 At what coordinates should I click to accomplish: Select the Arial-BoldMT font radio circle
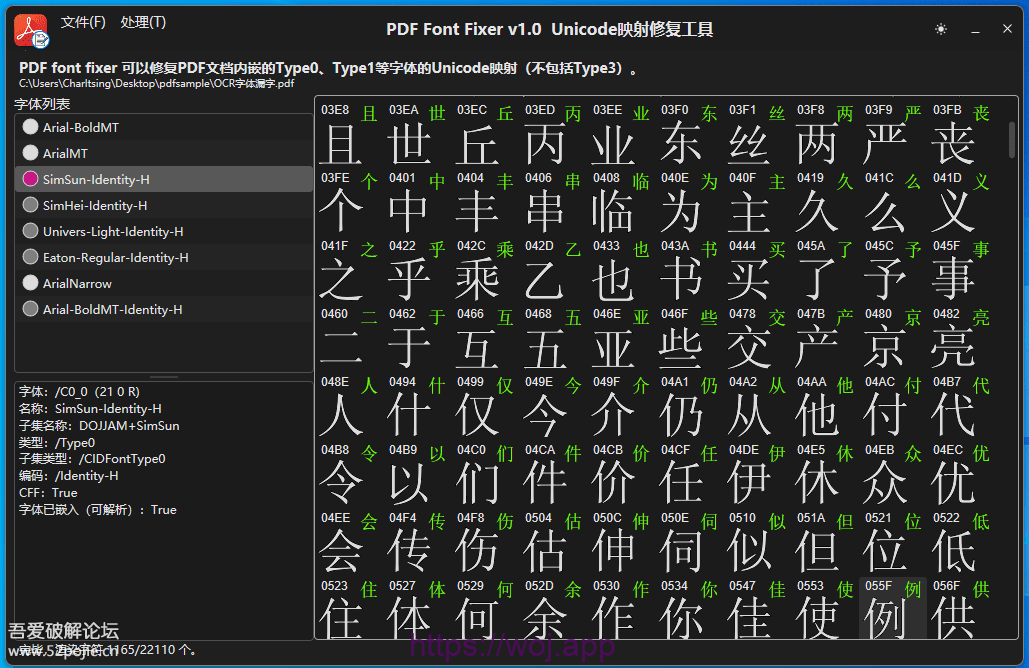tap(30, 127)
